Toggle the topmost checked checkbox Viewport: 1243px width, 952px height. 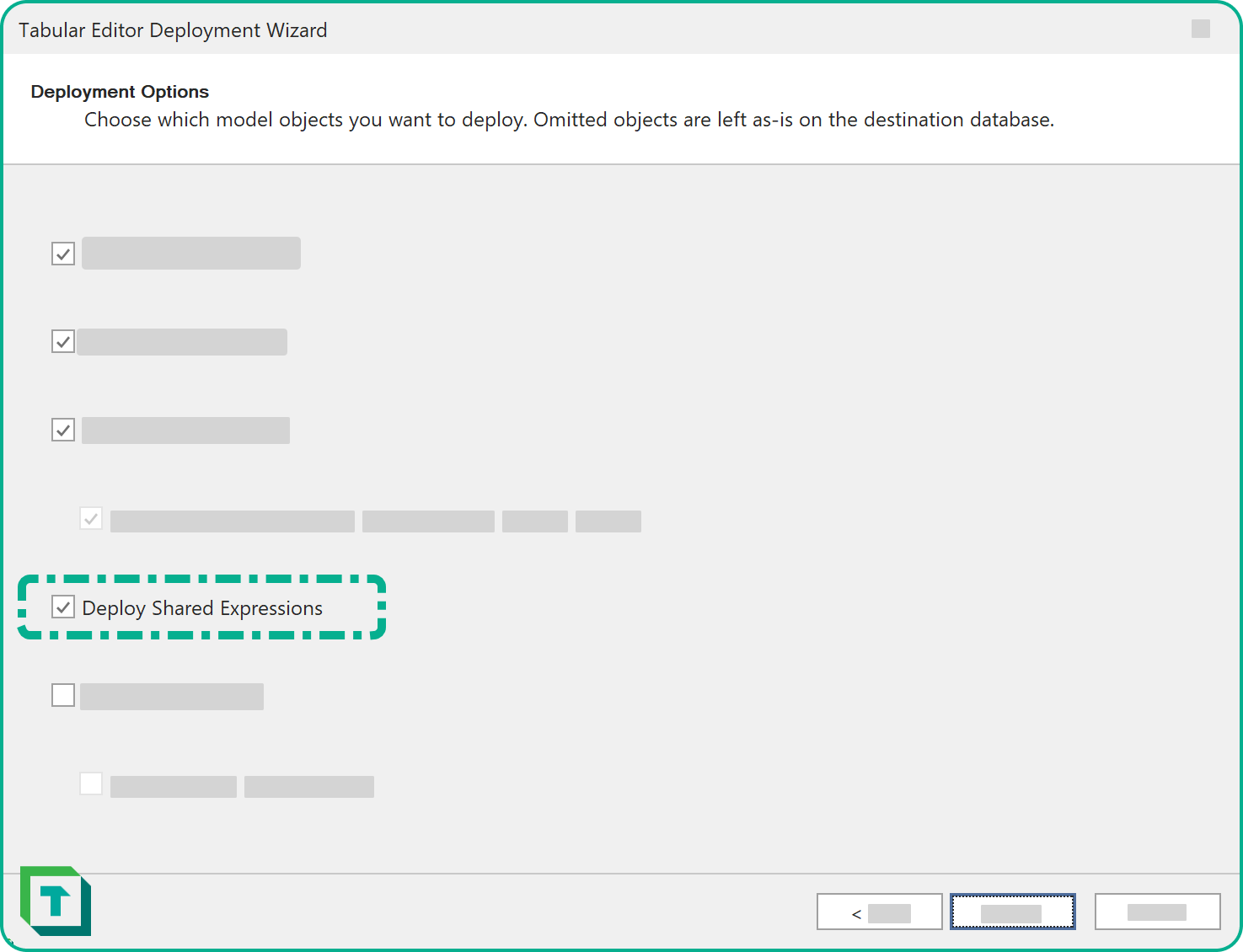click(62, 253)
